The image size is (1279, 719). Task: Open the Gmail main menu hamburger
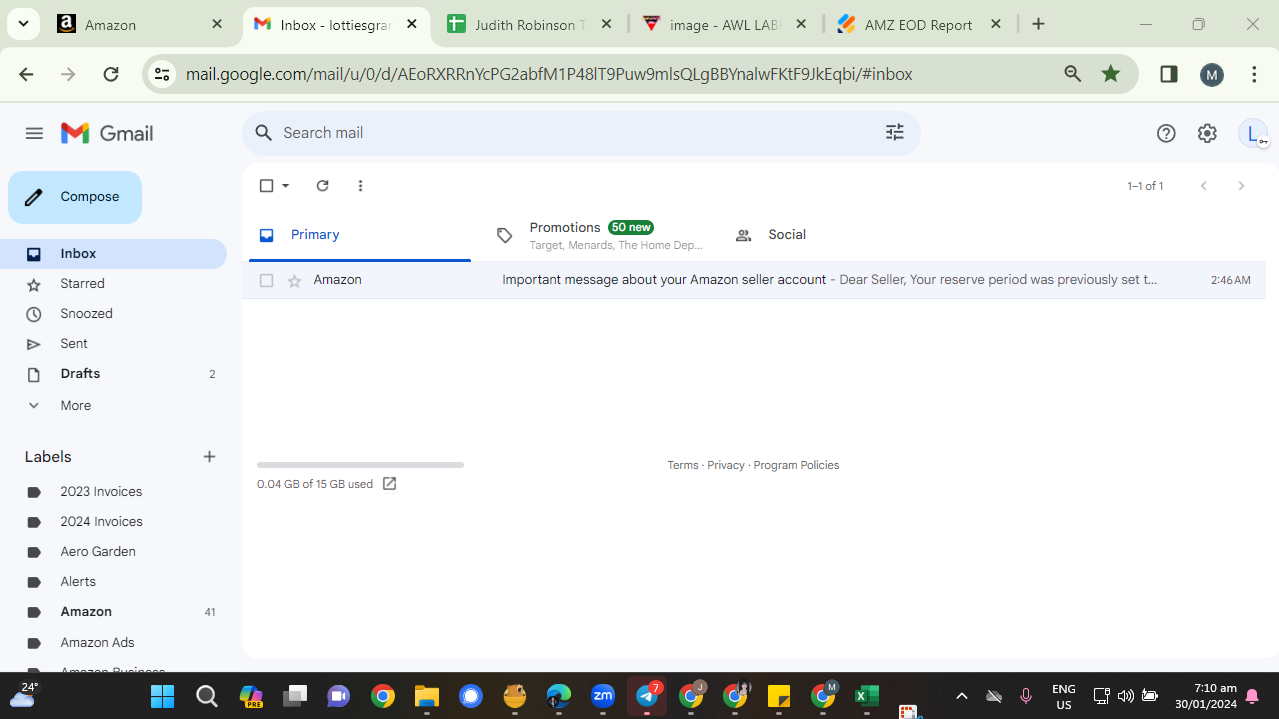point(34,133)
